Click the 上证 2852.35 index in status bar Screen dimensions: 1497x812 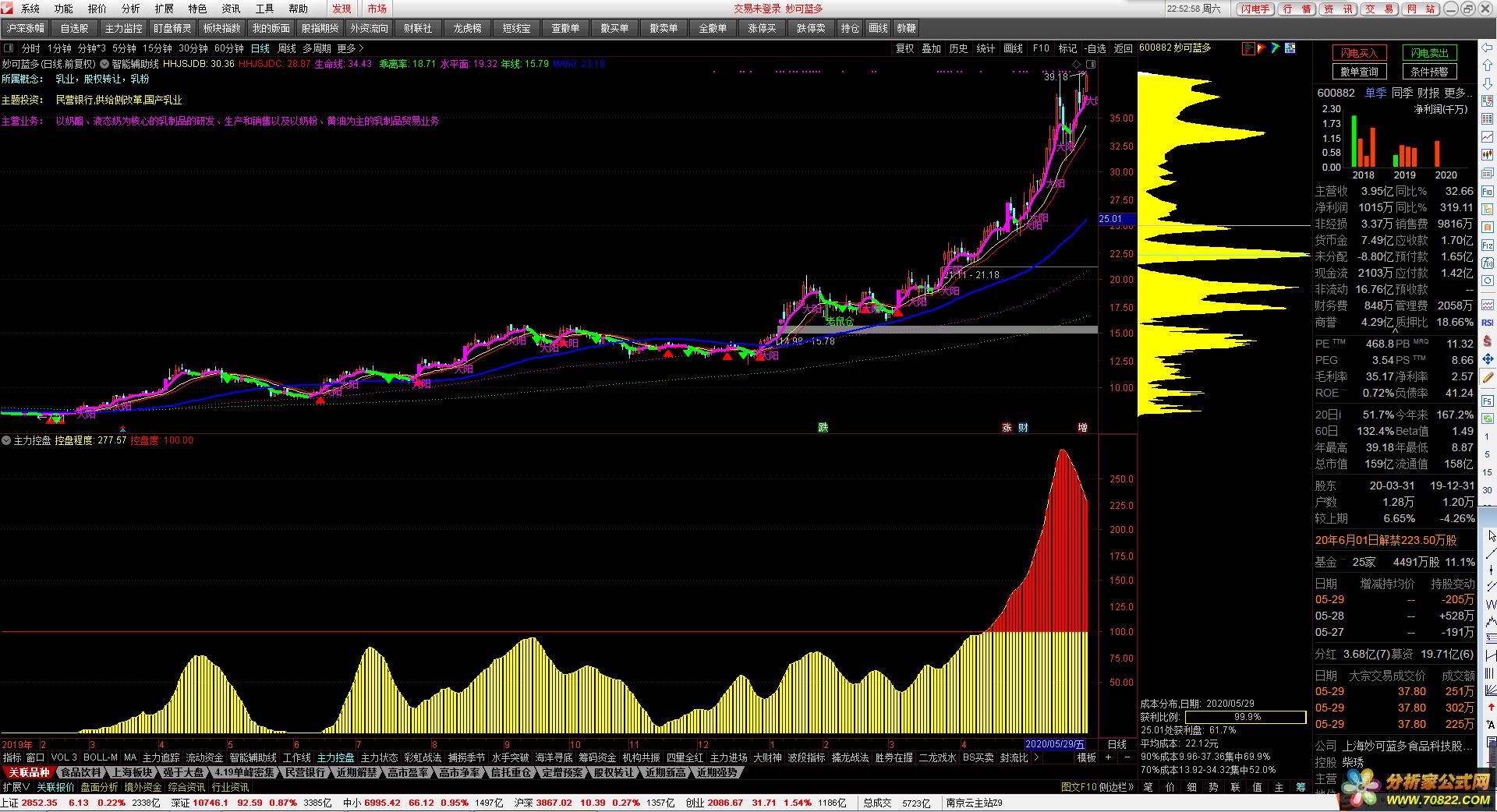(x=29, y=803)
